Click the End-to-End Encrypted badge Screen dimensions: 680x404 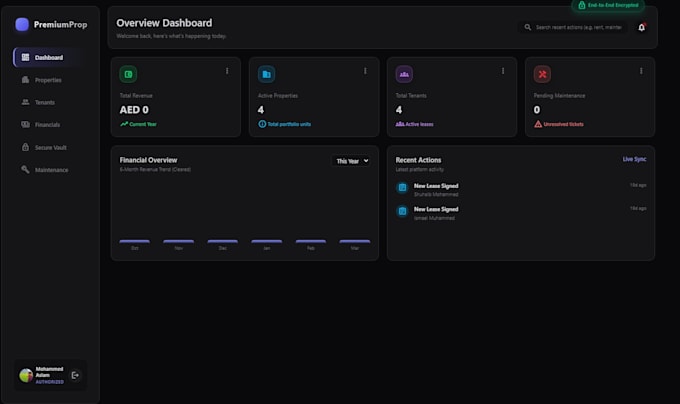coord(608,5)
